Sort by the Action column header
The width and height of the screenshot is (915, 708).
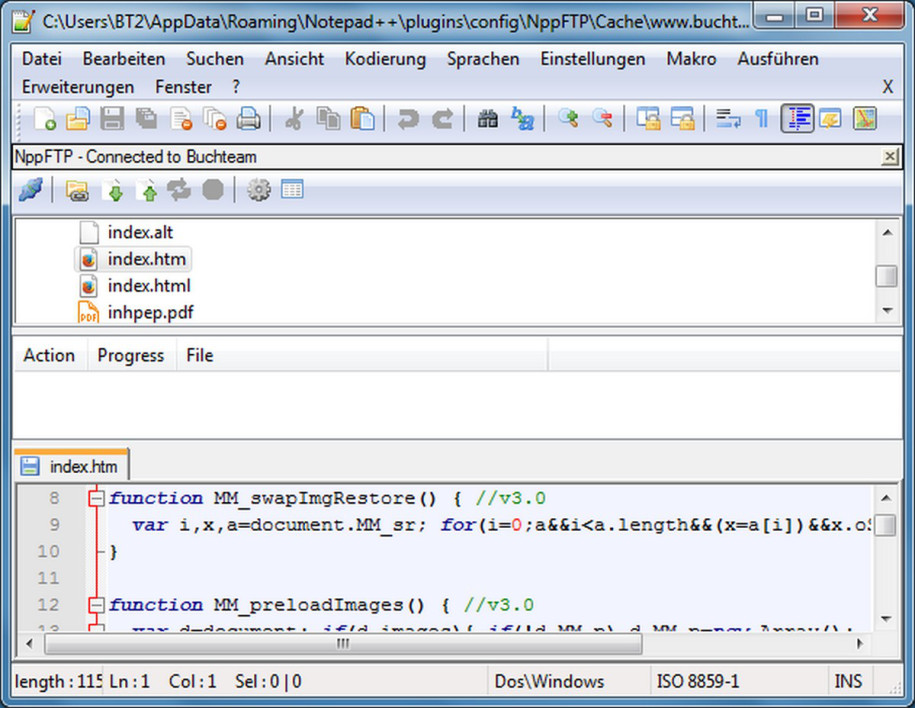pyautogui.click(x=50, y=355)
